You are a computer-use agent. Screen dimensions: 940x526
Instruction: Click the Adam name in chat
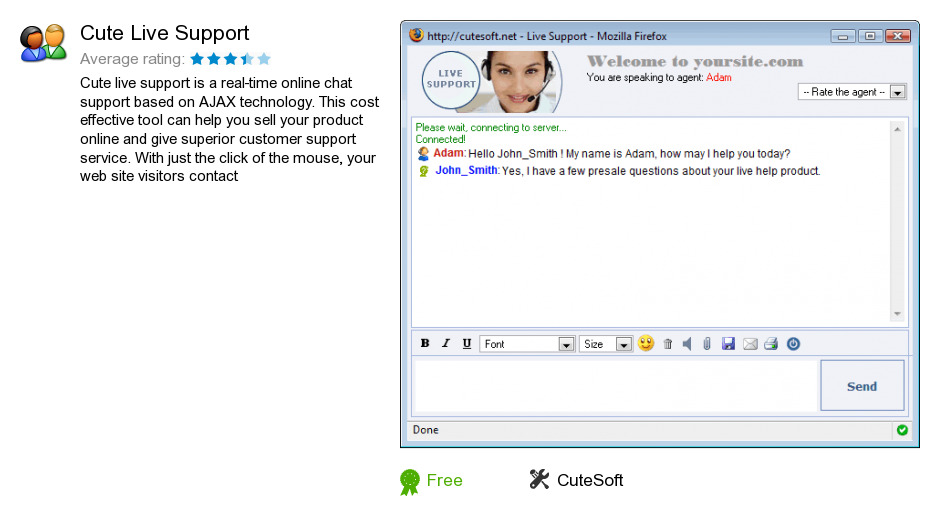tap(448, 153)
